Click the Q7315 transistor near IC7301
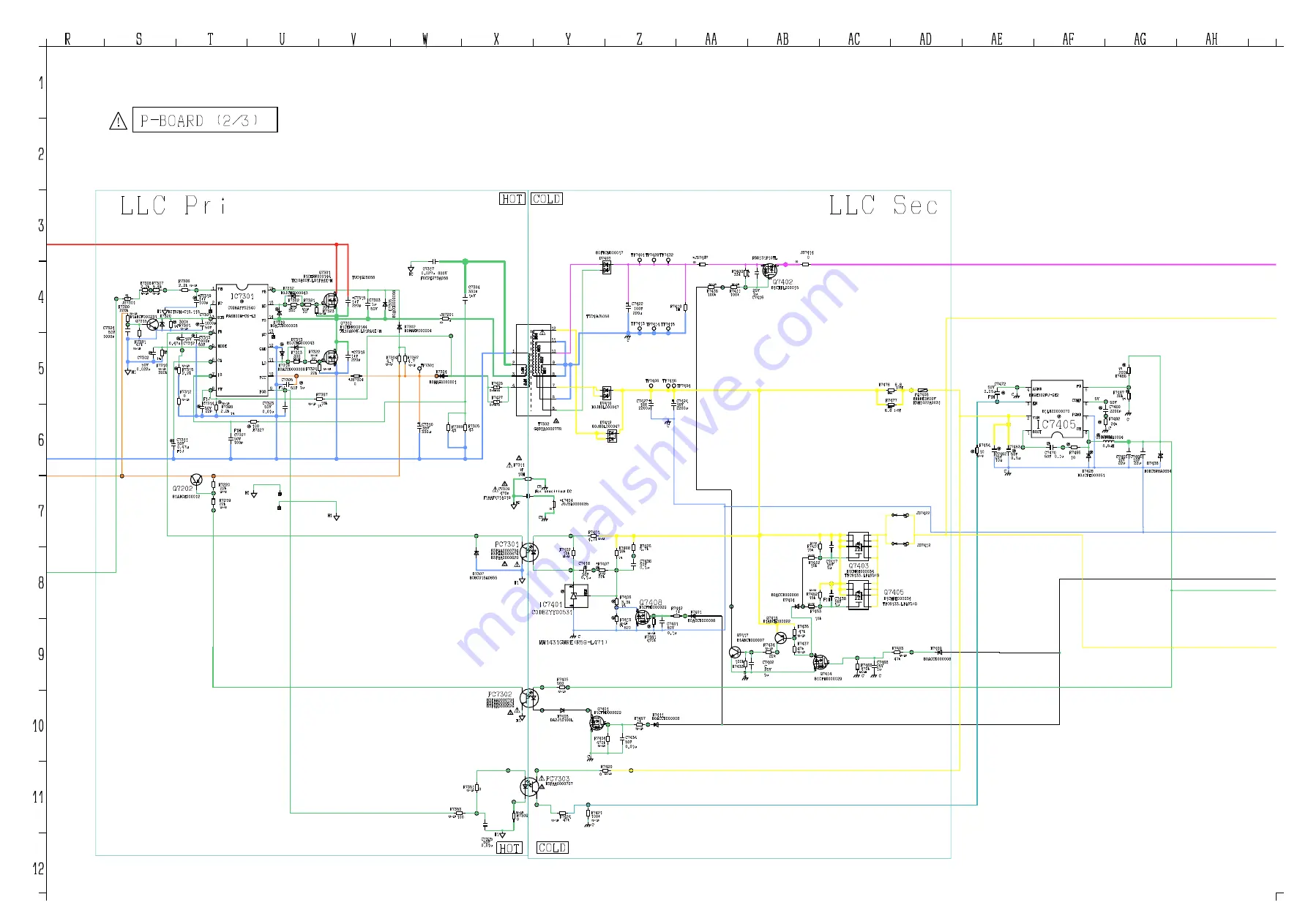Screen dimensions: 1308x924 (x=152, y=324)
